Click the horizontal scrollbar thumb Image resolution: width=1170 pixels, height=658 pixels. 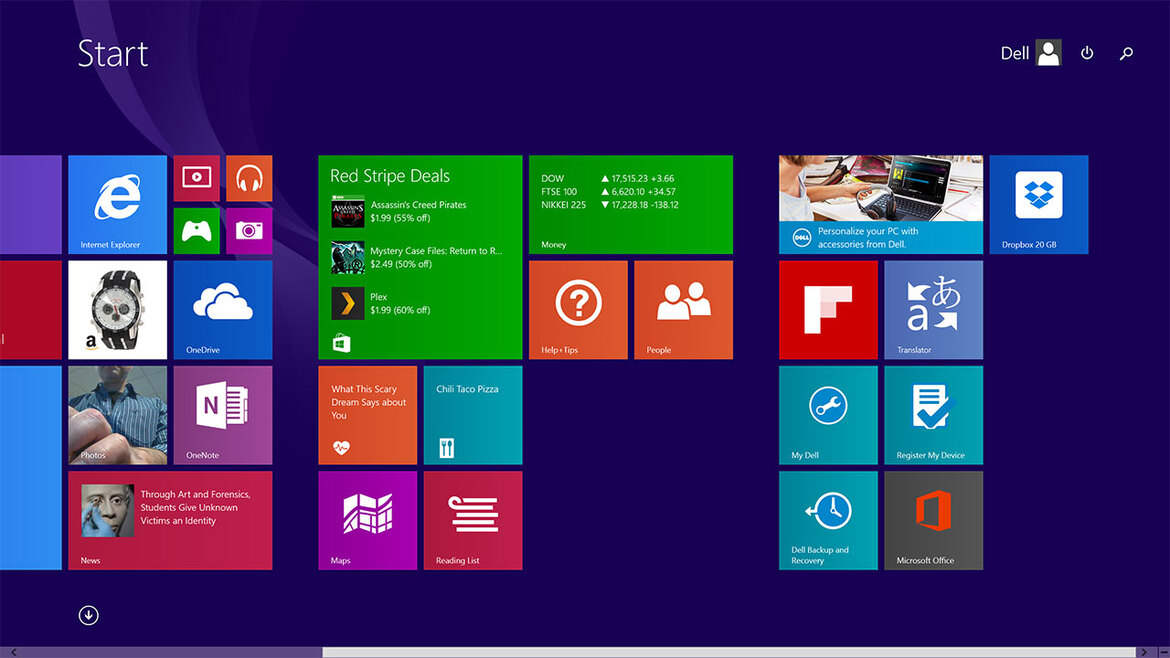pos(728,652)
